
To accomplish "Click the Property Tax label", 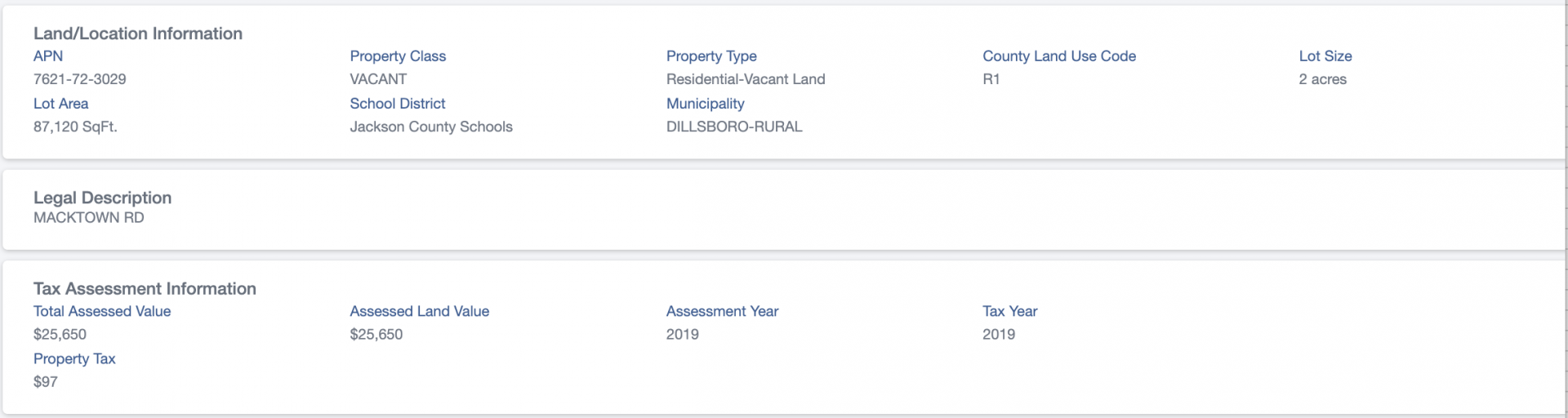I will point(74,358).
